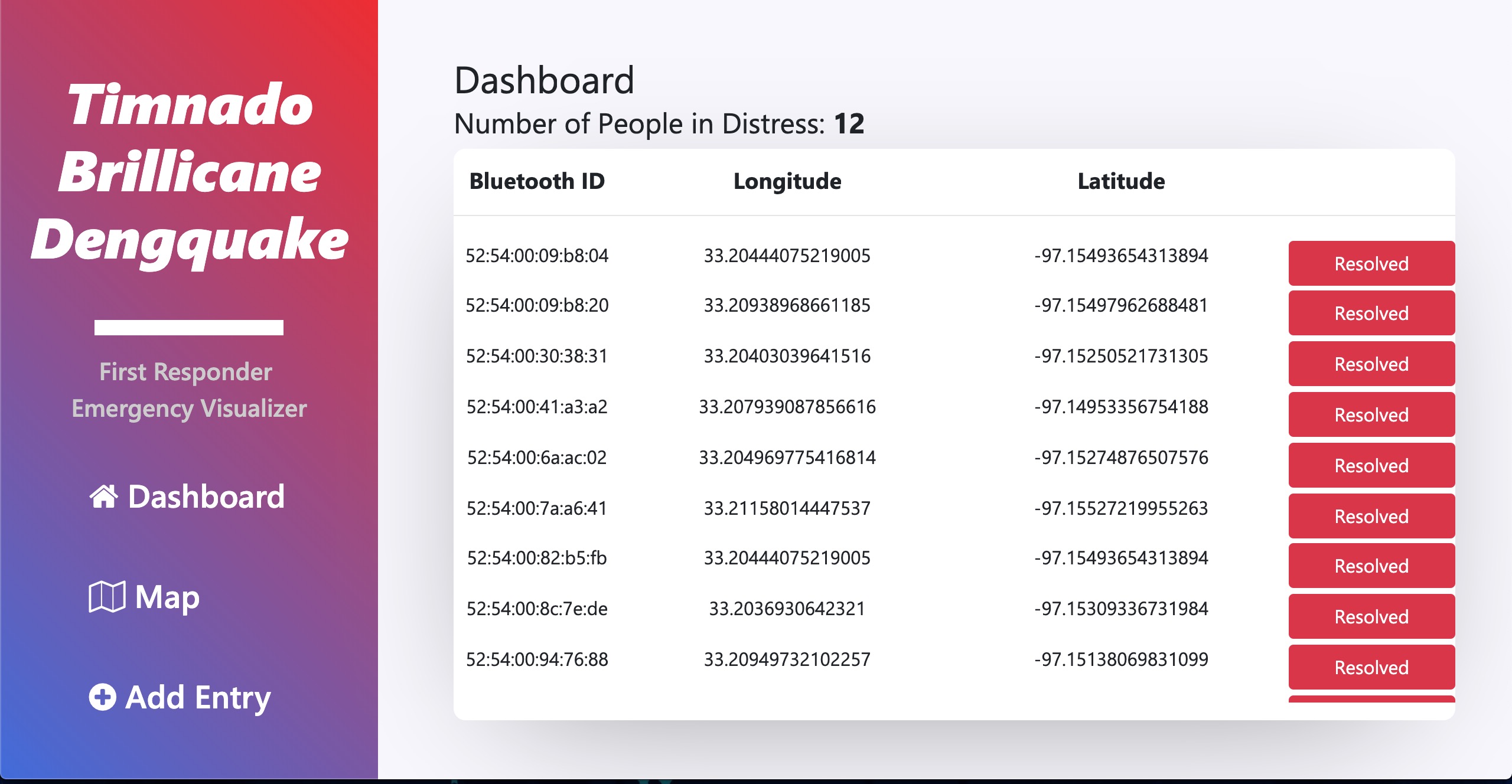Image resolution: width=1512 pixels, height=784 pixels.
Task: Click Resolved on row 52:54:00:6a:ac:02
Action: click(1371, 465)
